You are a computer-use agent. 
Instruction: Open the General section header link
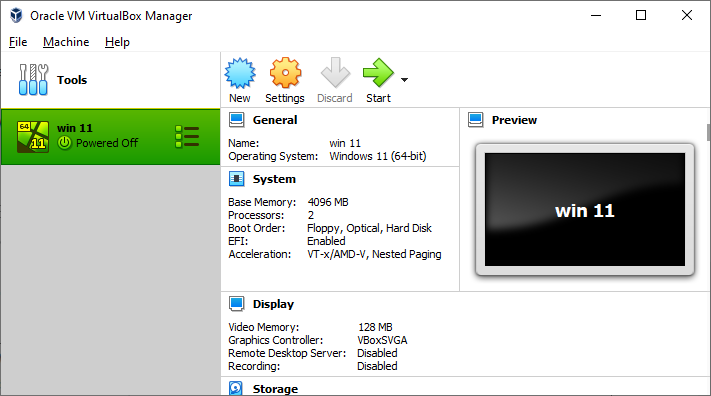pyautogui.click(x=275, y=120)
